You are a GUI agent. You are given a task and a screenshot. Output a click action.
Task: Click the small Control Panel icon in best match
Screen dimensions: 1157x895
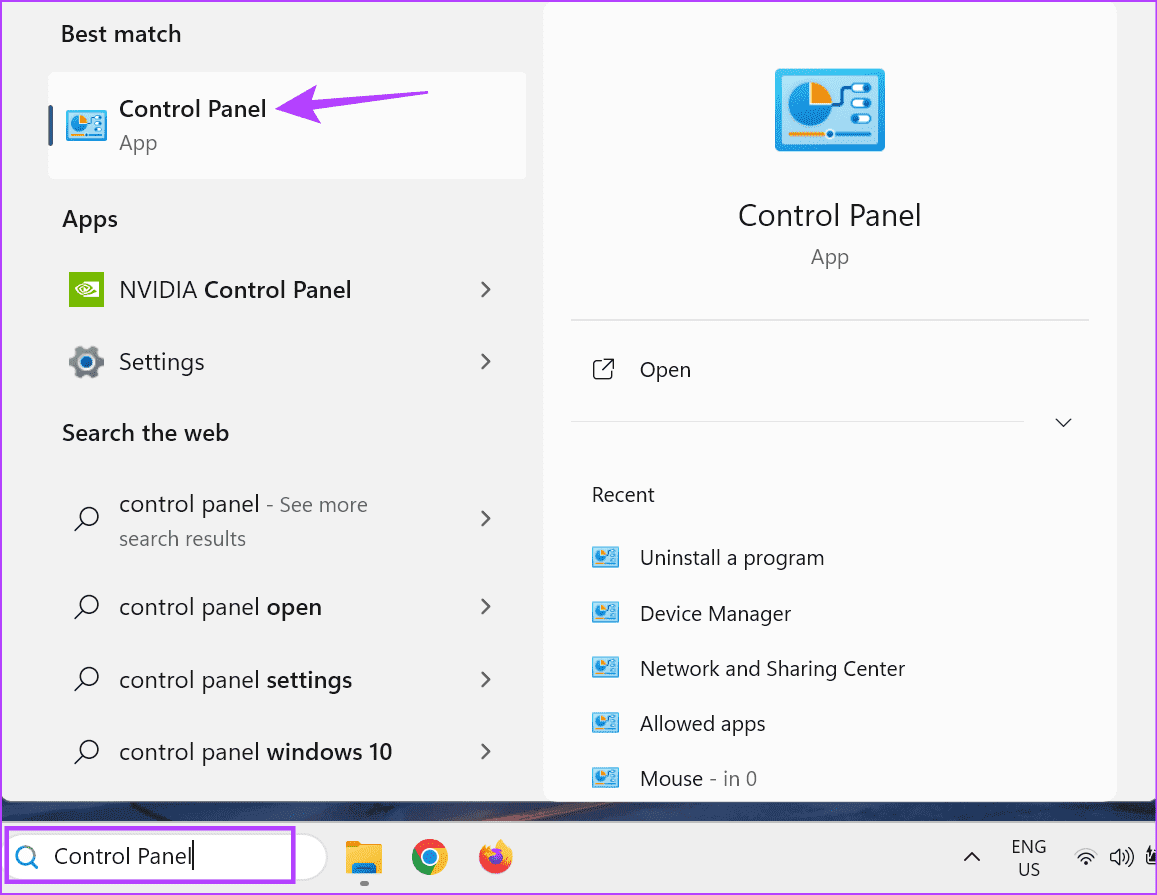click(x=86, y=125)
